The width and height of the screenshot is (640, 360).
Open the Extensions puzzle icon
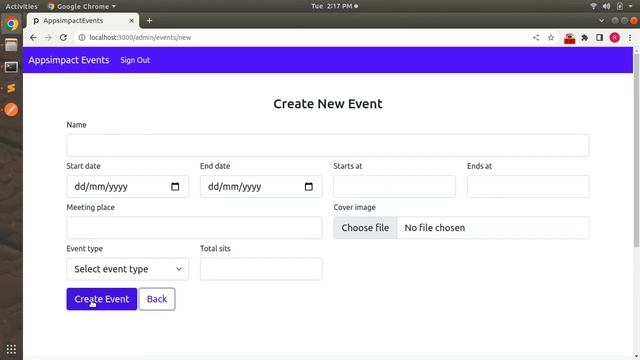tap(584, 38)
